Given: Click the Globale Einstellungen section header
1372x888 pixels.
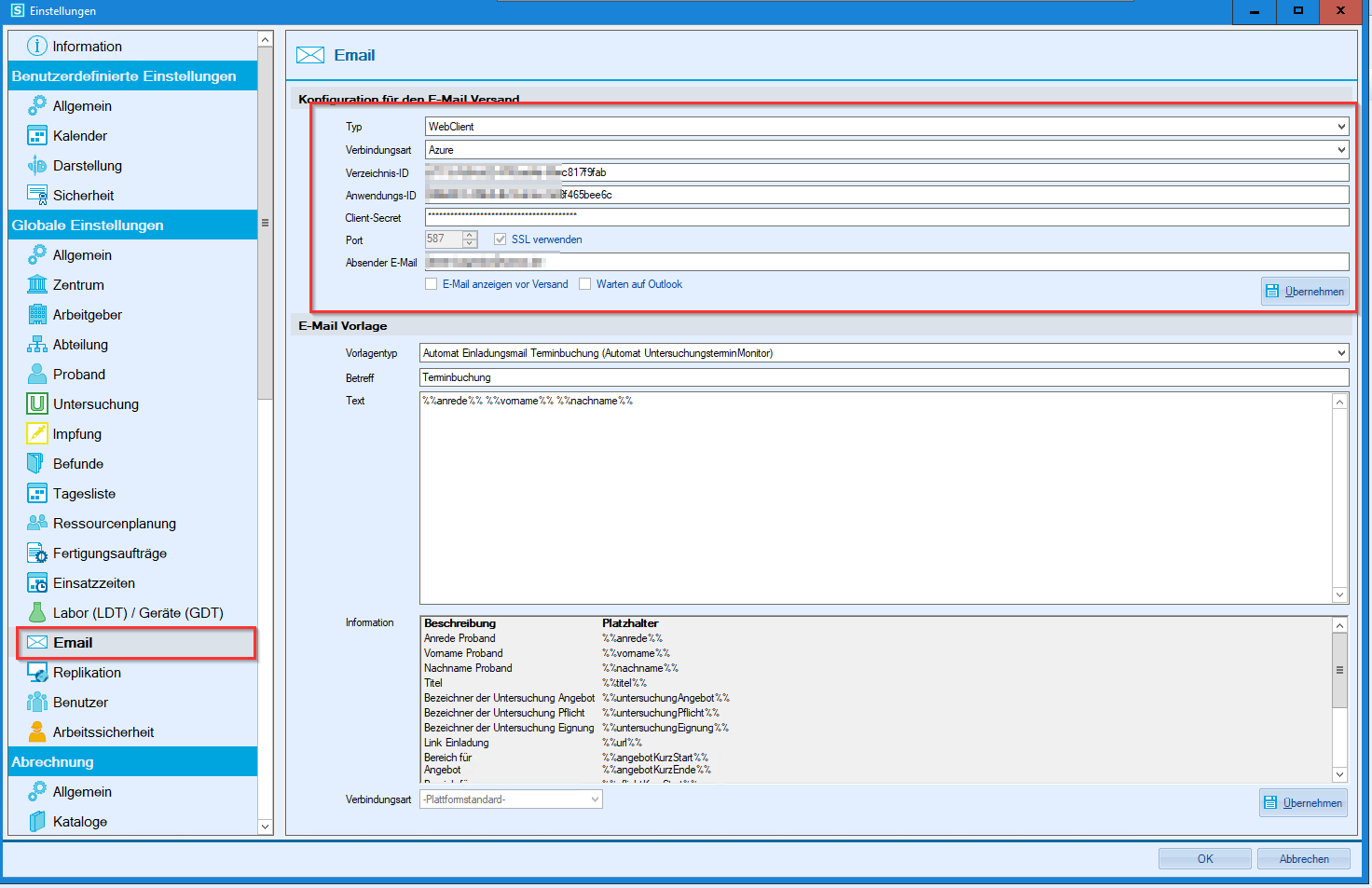Looking at the screenshot, I should click(132, 225).
